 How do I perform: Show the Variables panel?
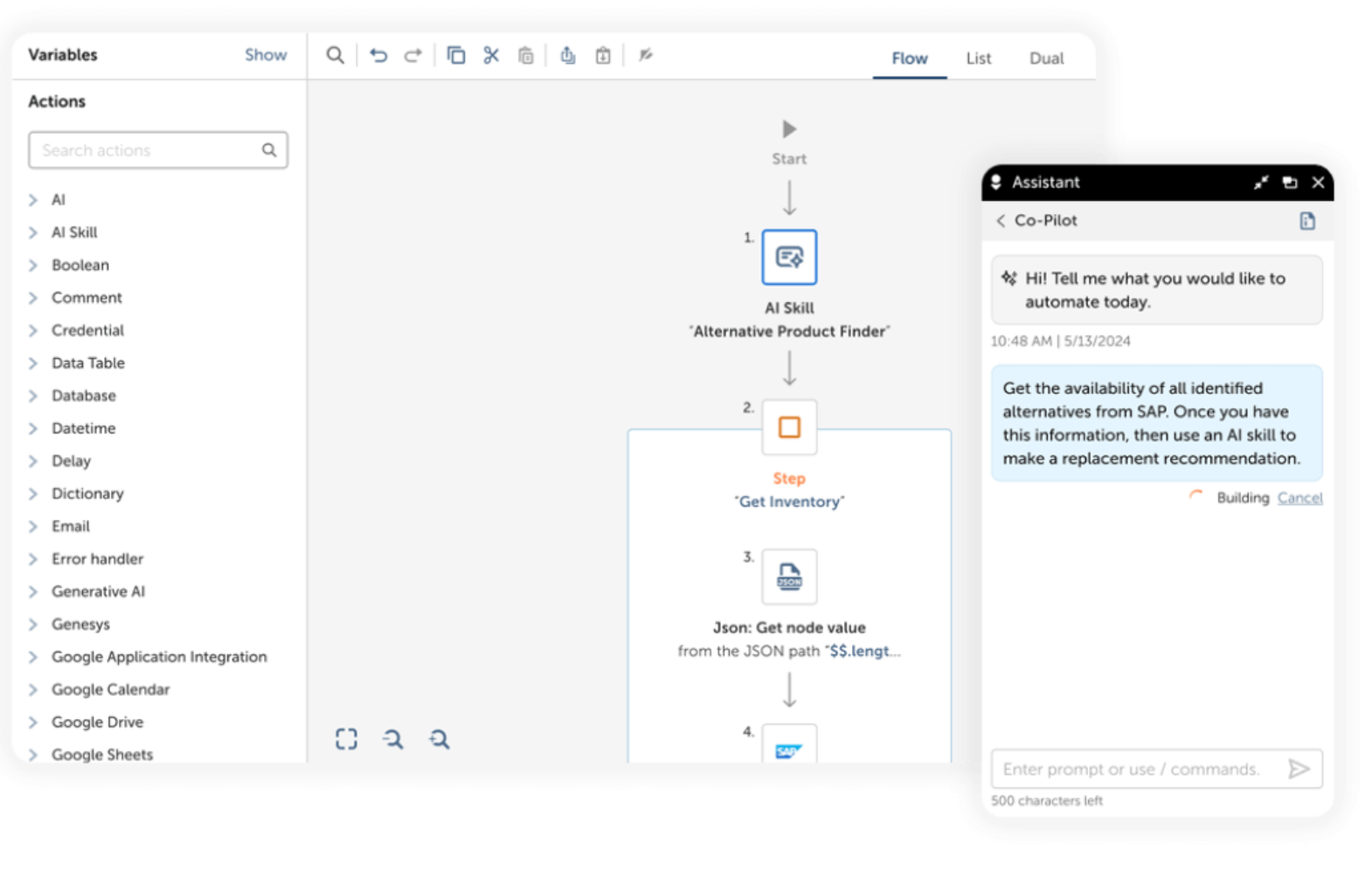[266, 55]
